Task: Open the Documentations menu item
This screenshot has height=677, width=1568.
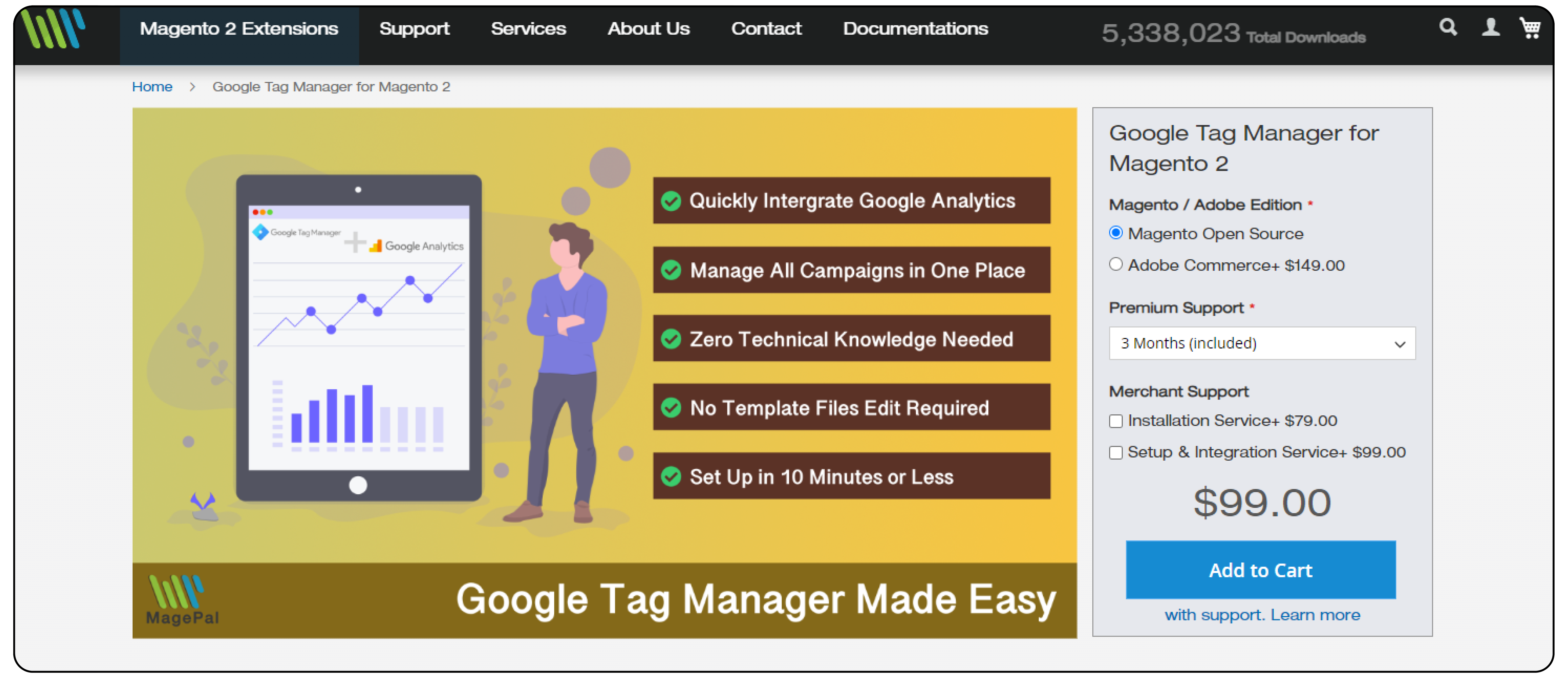Action: (915, 29)
